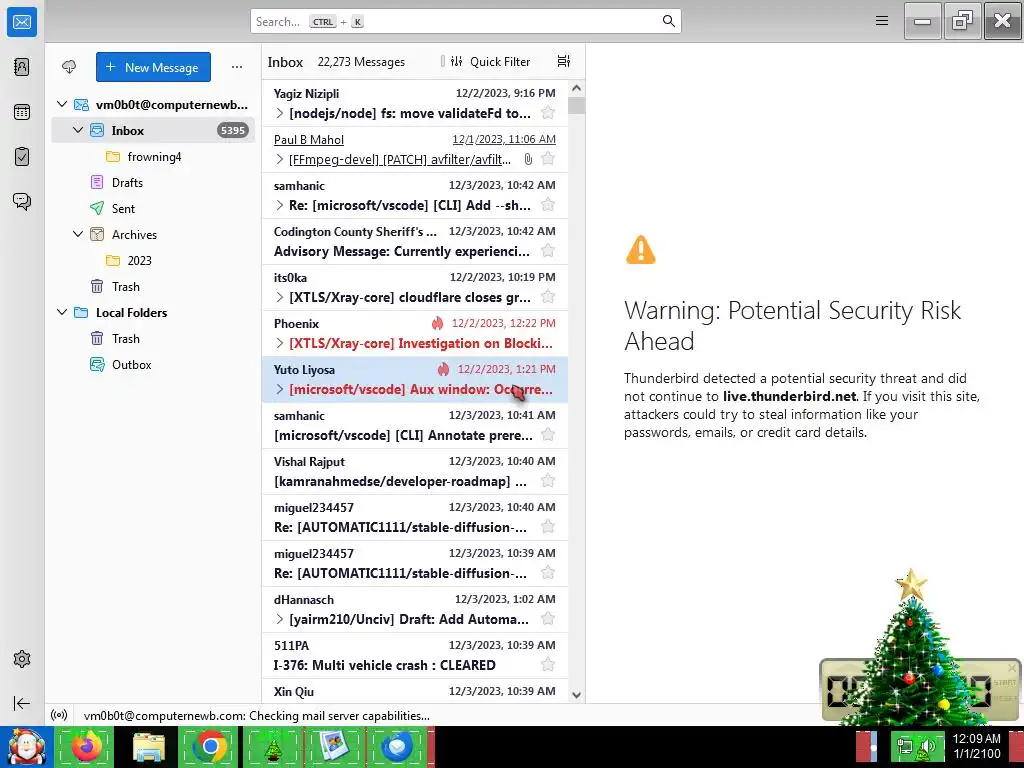Open the photo viewer taskbar icon

click(335, 746)
